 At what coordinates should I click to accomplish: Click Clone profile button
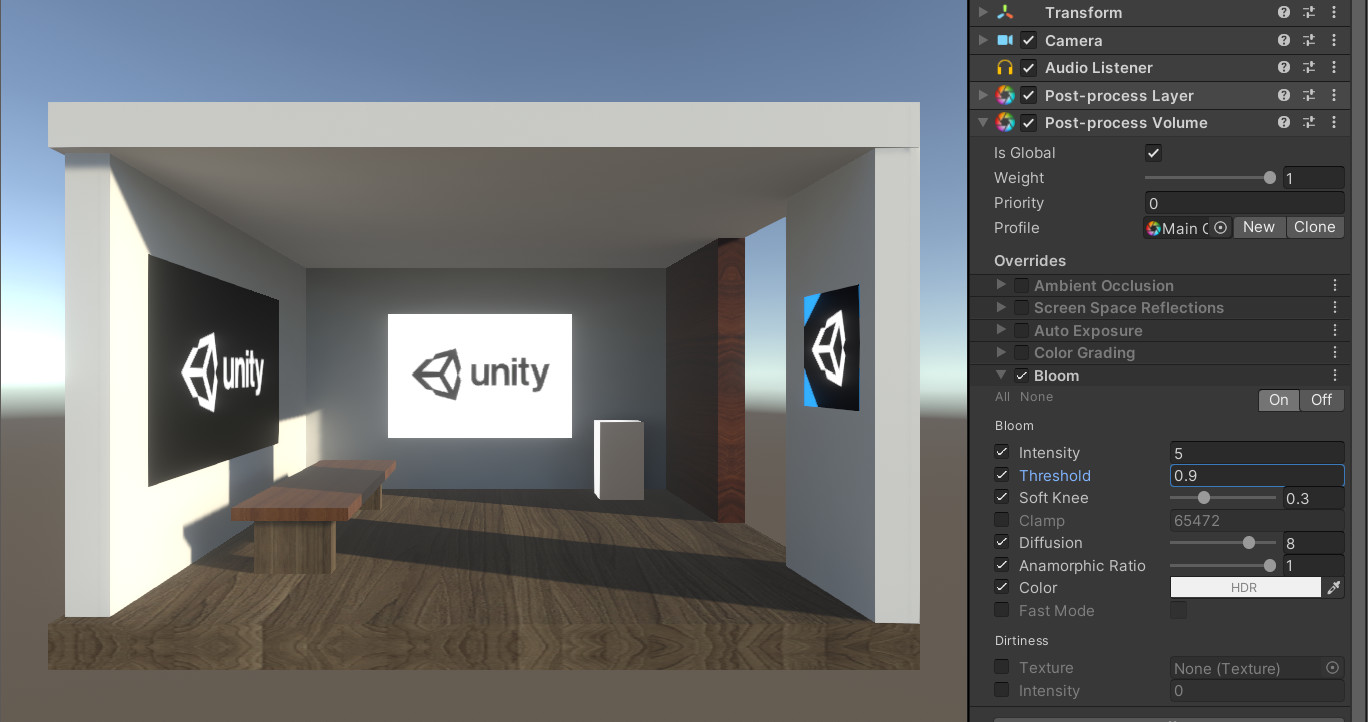[x=1314, y=227]
